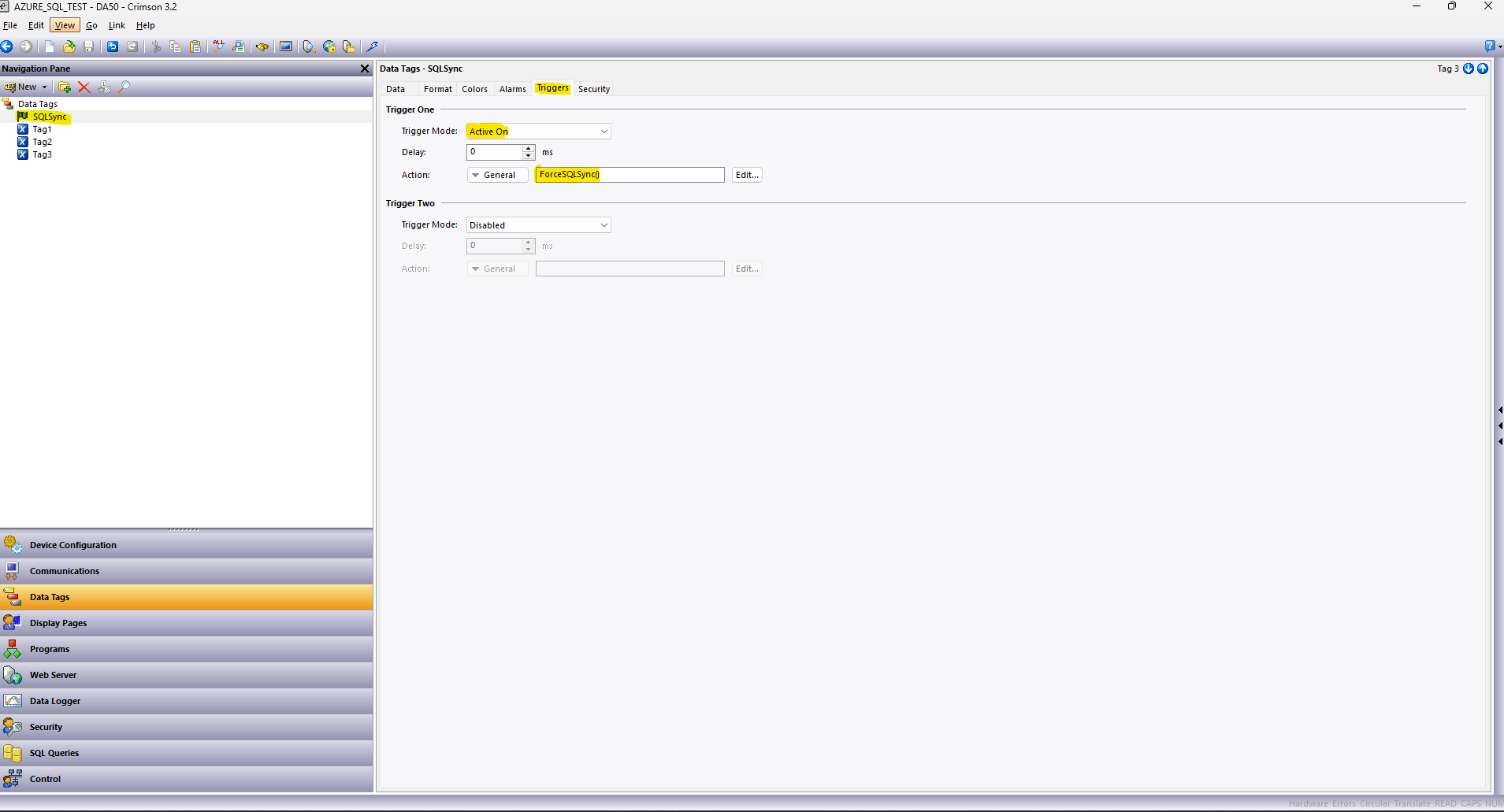Click the lightning bolt toolbar icon
Screen dimensions: 1504x812
point(373,46)
